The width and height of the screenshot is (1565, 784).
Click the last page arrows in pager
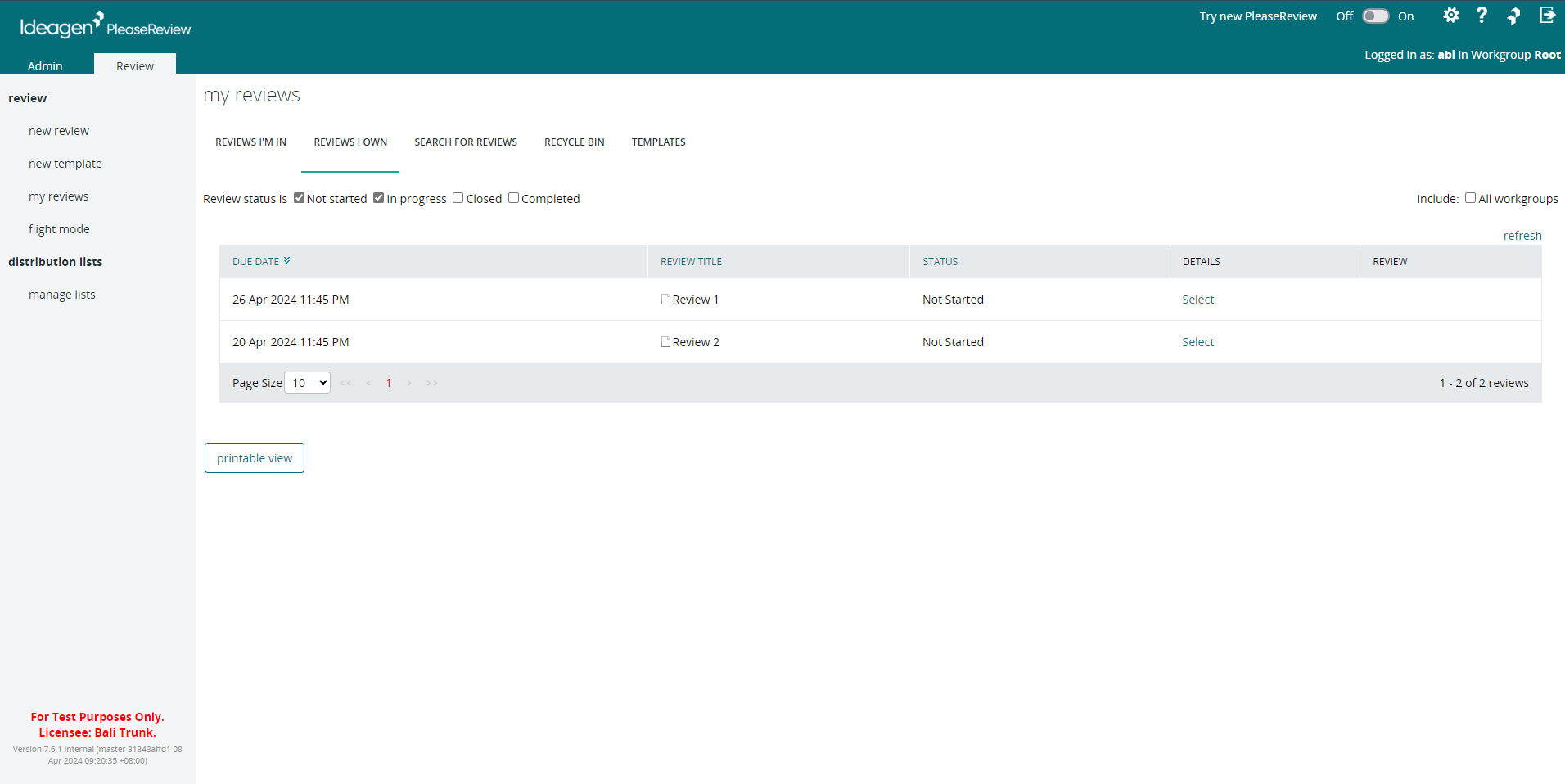click(431, 383)
